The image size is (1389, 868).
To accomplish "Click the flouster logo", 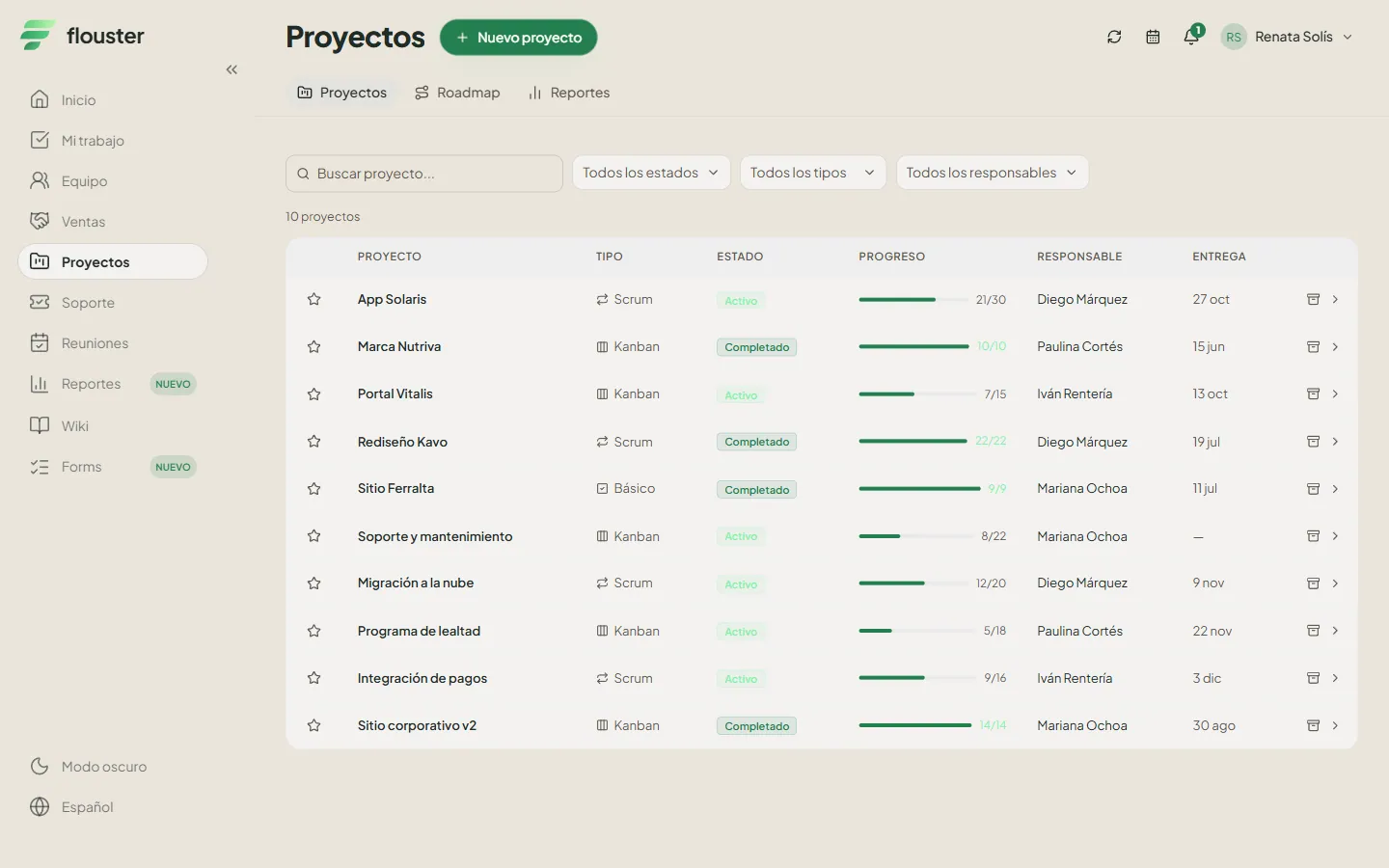I will [x=82, y=36].
